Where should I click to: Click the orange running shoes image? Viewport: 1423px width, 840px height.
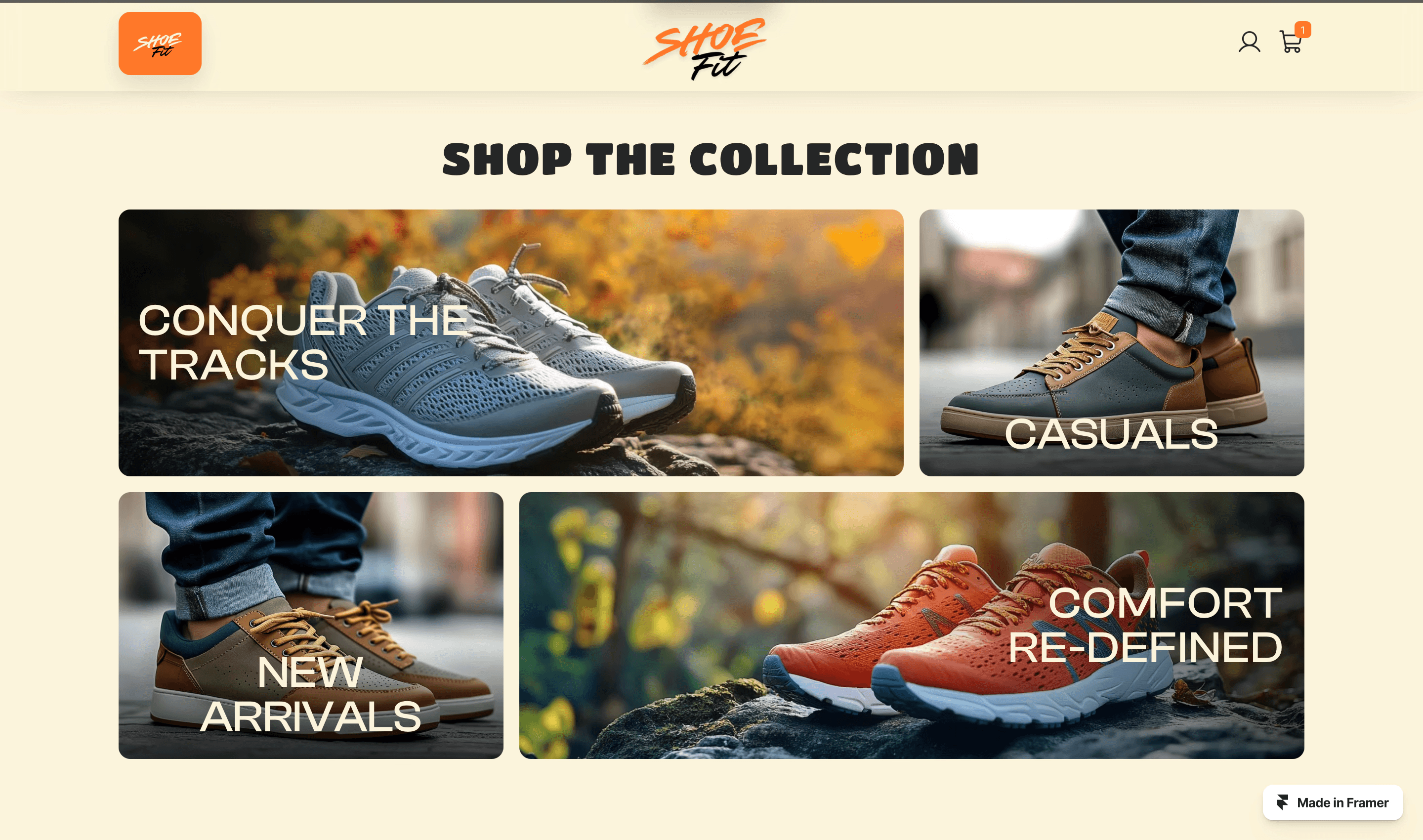tap(962, 634)
